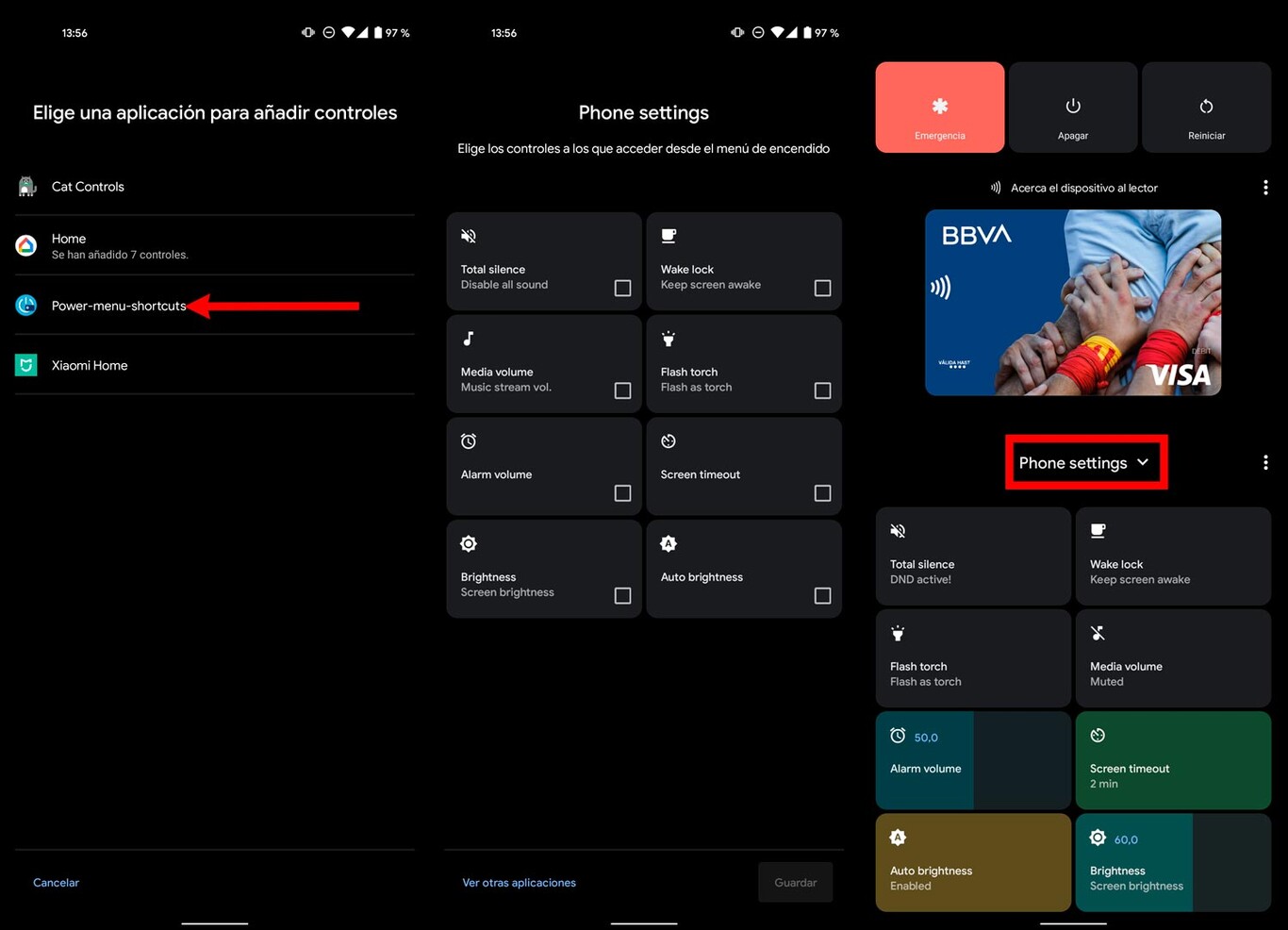Tap the BBVA Visa card
The height and width of the screenshot is (930, 1288).
[1073, 302]
